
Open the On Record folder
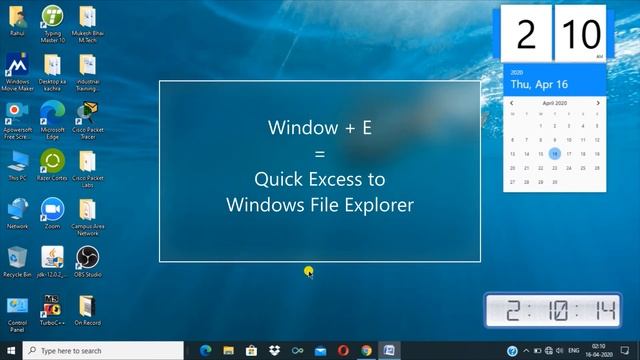pos(87,310)
